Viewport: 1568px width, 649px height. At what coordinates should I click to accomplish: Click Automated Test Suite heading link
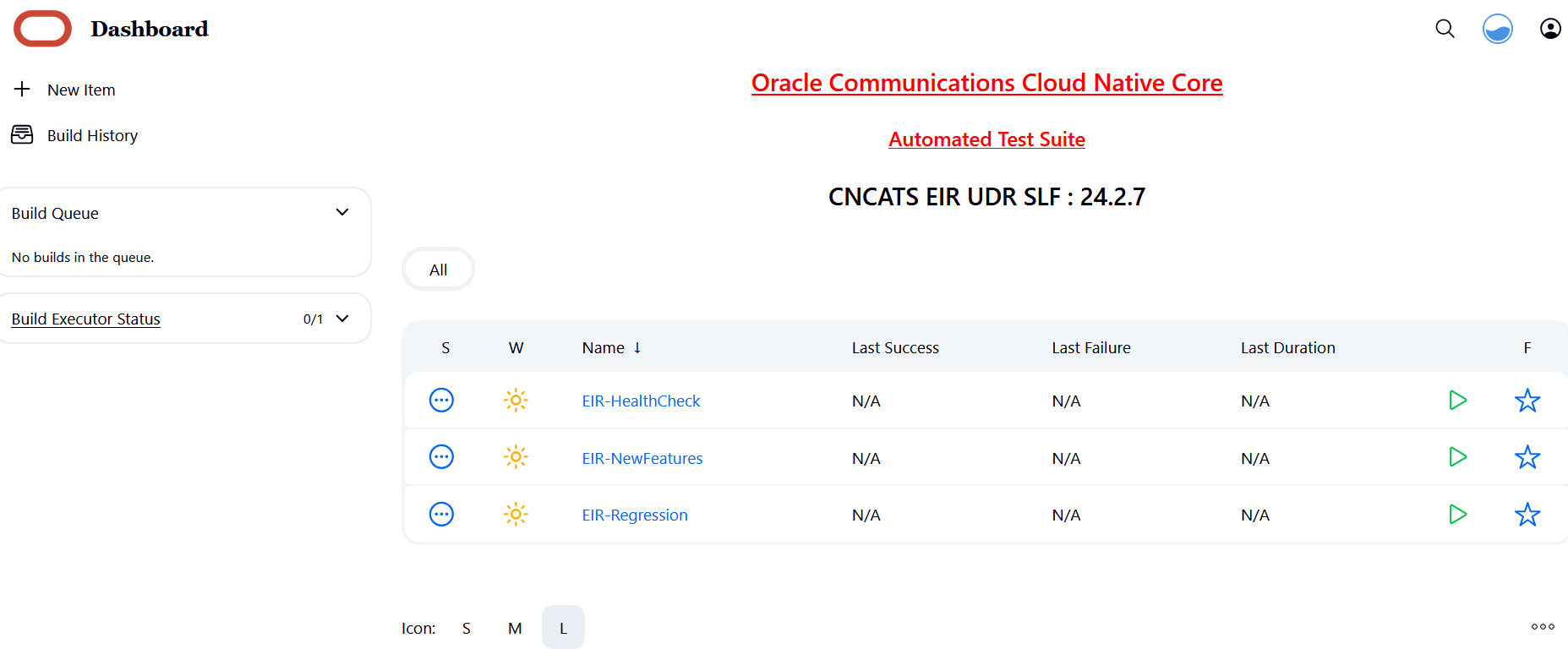(986, 139)
